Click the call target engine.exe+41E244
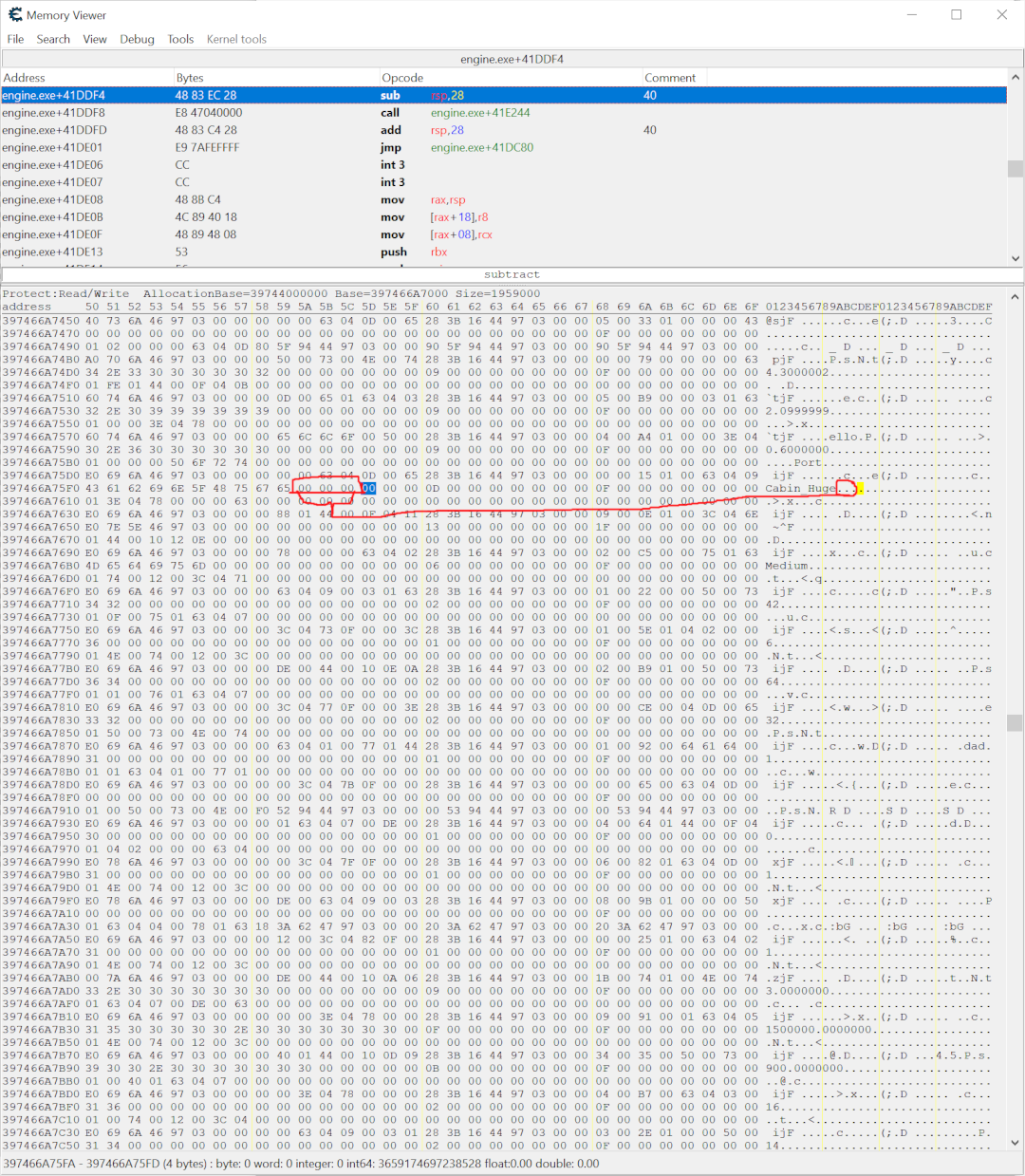Image resolution: width=1025 pixels, height=1176 pixels. [x=480, y=113]
